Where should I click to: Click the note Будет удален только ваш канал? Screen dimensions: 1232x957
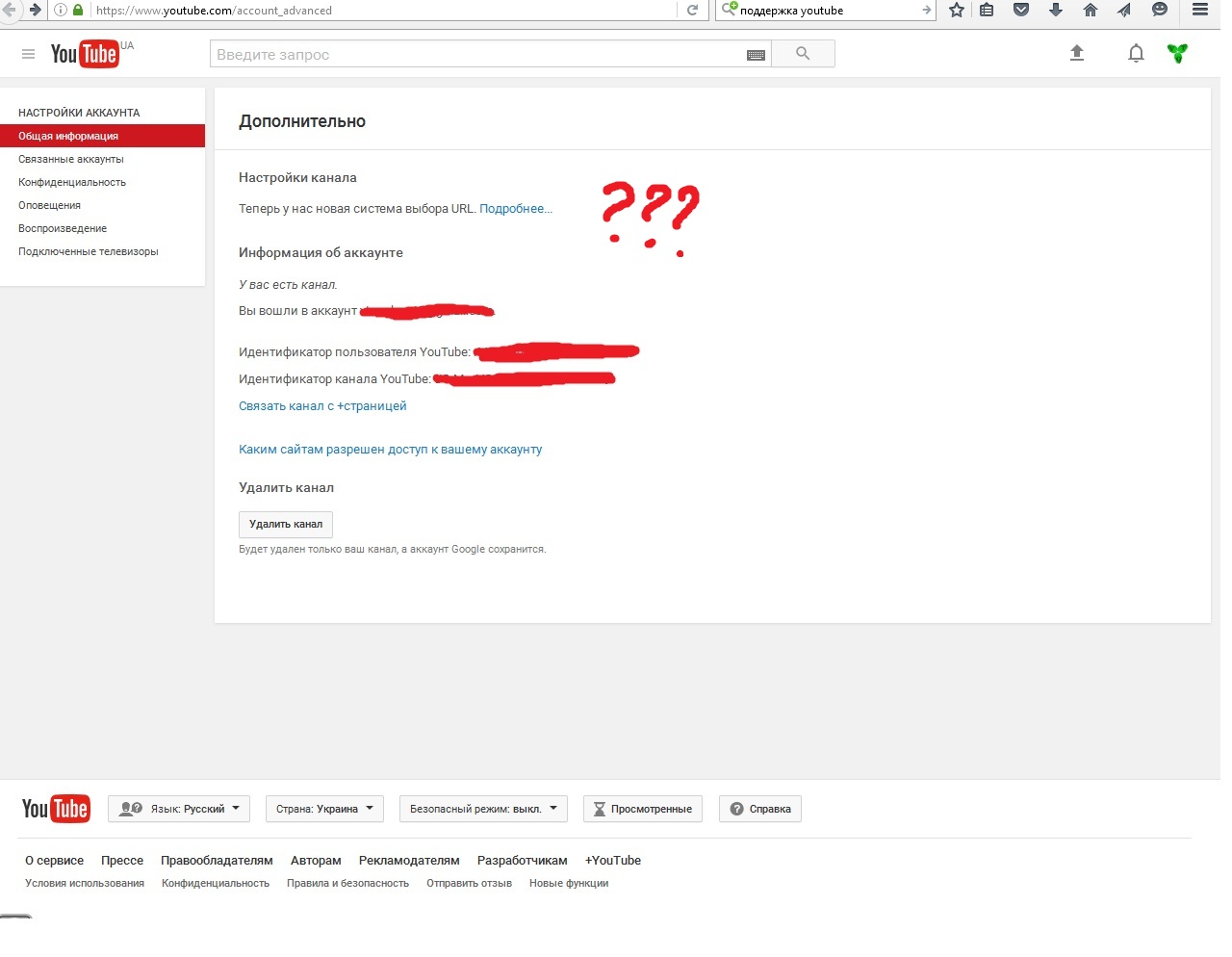[392, 549]
